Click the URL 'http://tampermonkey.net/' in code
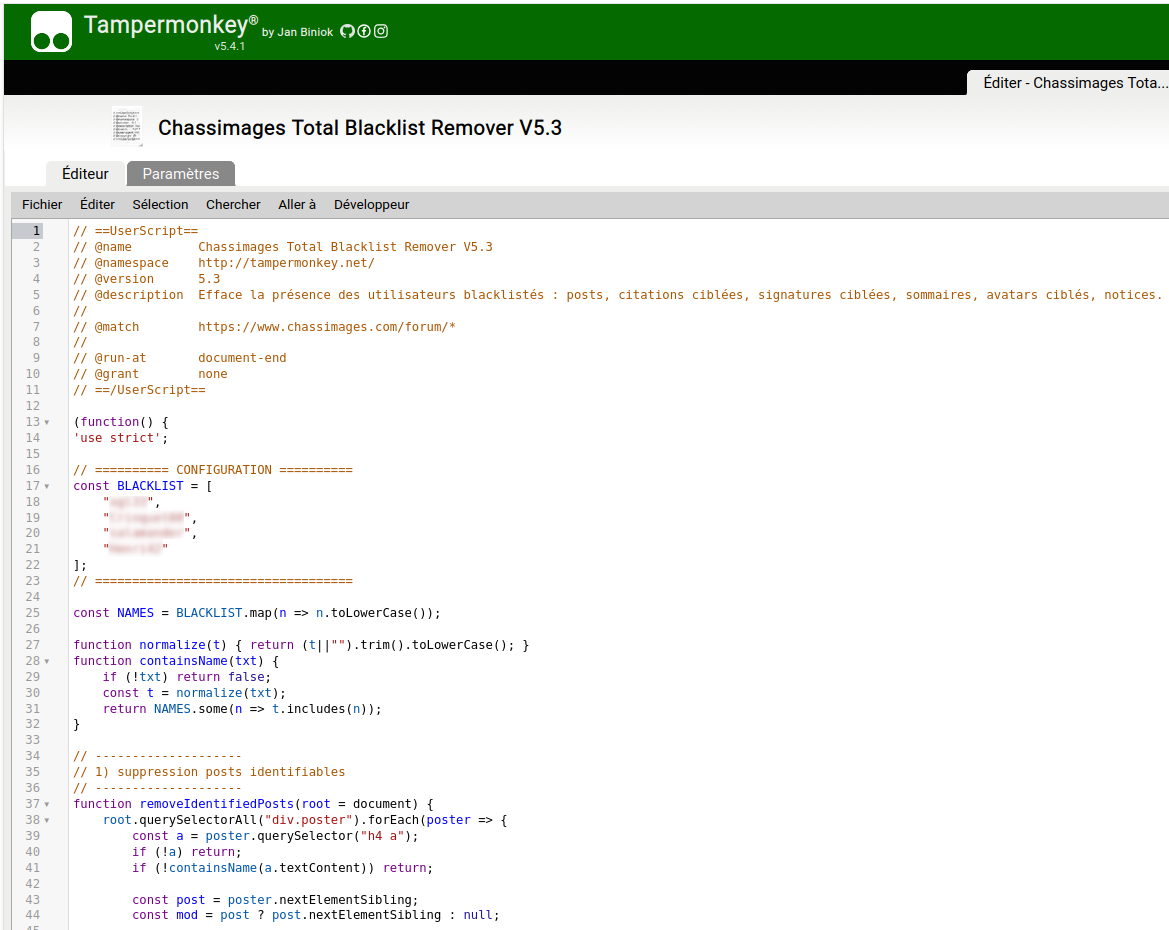The image size is (1169, 930). point(286,263)
